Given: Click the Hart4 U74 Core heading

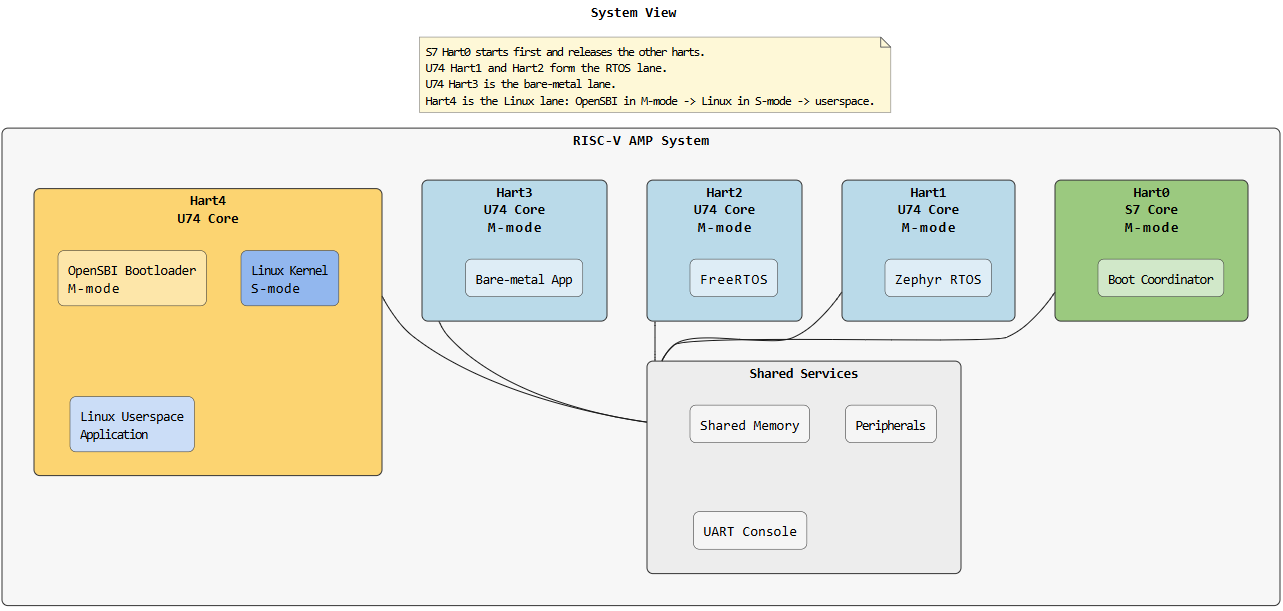Looking at the screenshot, I should click(x=208, y=210).
